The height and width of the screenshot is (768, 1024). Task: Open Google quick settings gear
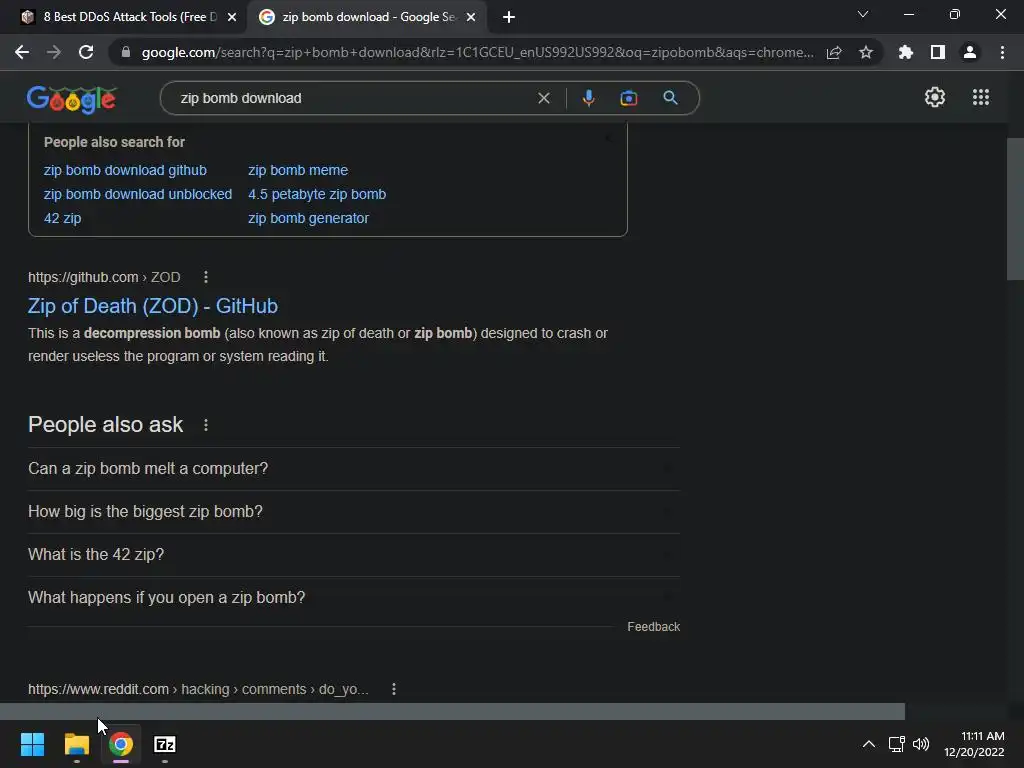(935, 97)
